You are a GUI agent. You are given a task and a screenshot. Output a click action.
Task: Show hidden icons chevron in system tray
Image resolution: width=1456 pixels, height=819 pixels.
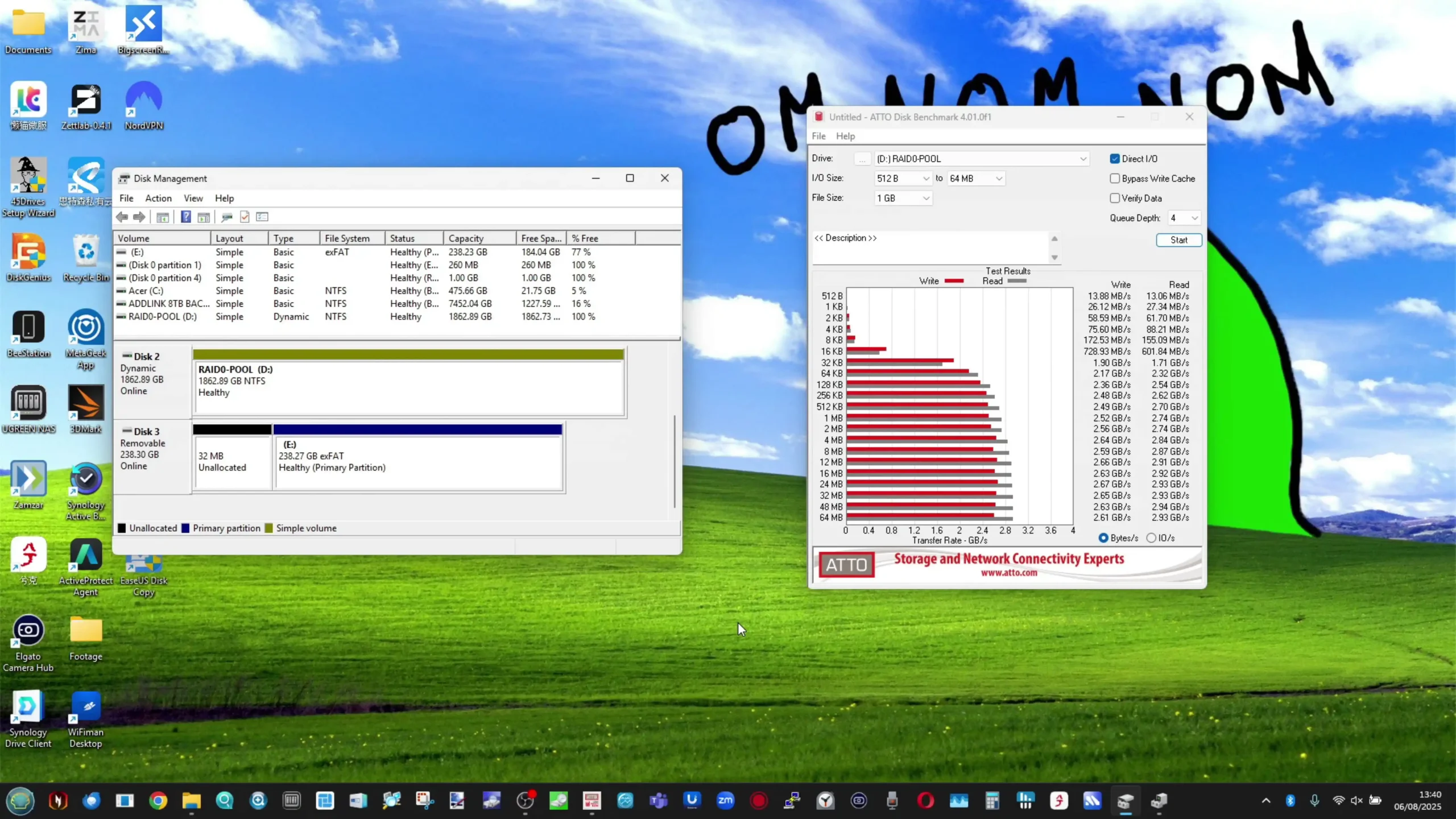click(1265, 801)
